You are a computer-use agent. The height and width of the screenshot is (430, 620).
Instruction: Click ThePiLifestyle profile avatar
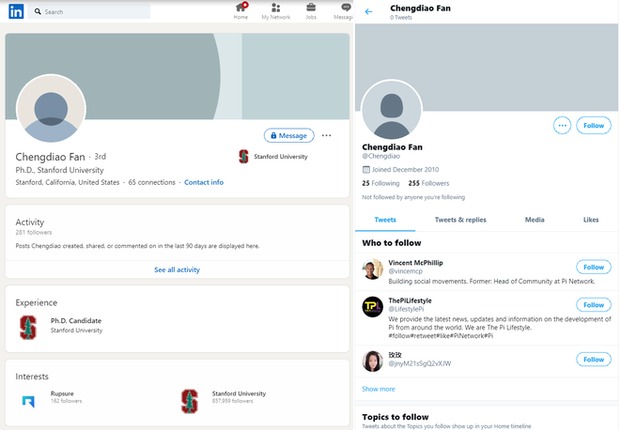372,307
